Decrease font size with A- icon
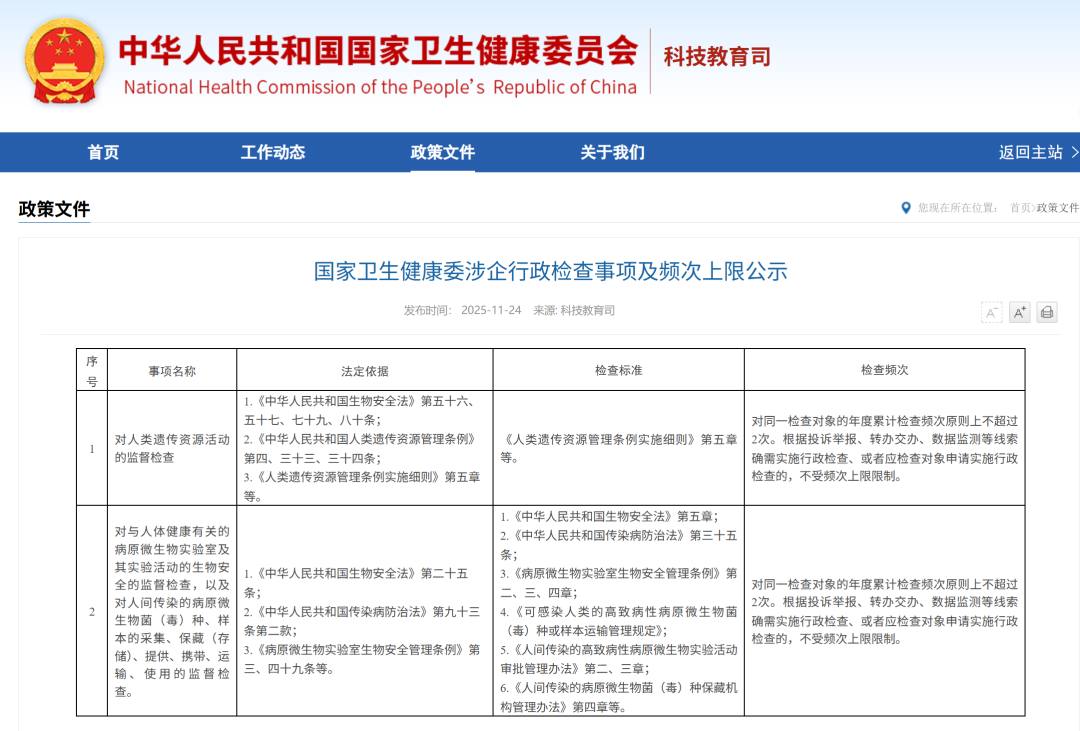This screenshot has height=731, width=1080. [991, 313]
